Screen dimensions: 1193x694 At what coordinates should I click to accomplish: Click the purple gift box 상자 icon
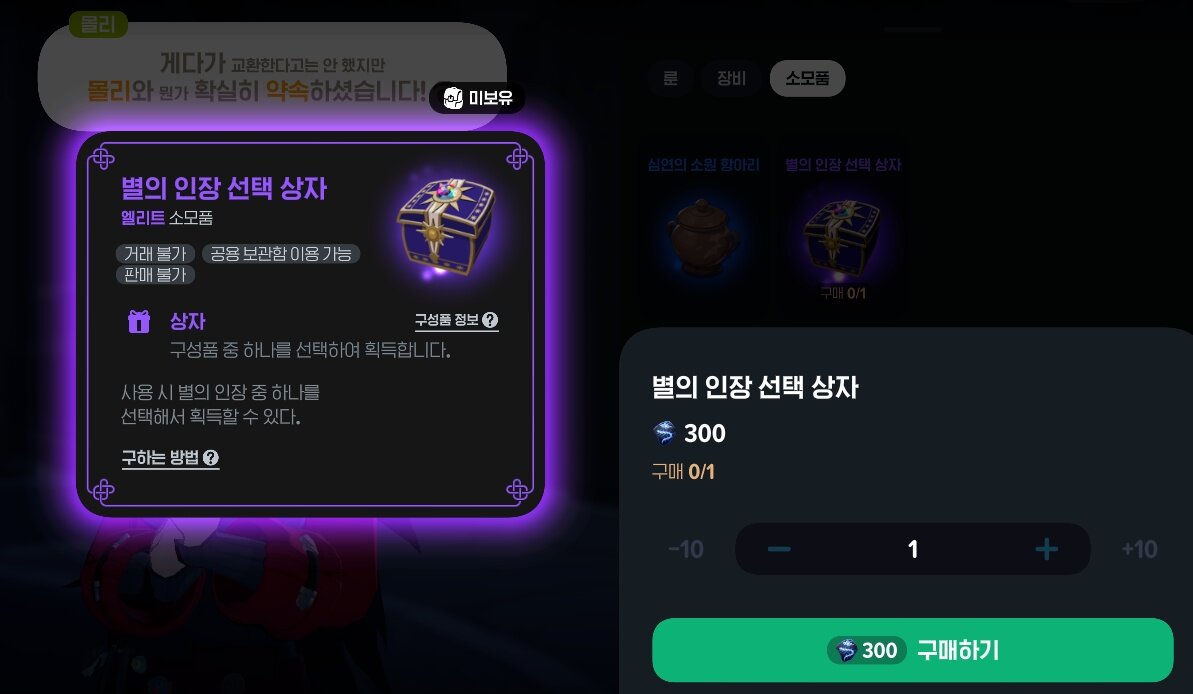coord(138,322)
